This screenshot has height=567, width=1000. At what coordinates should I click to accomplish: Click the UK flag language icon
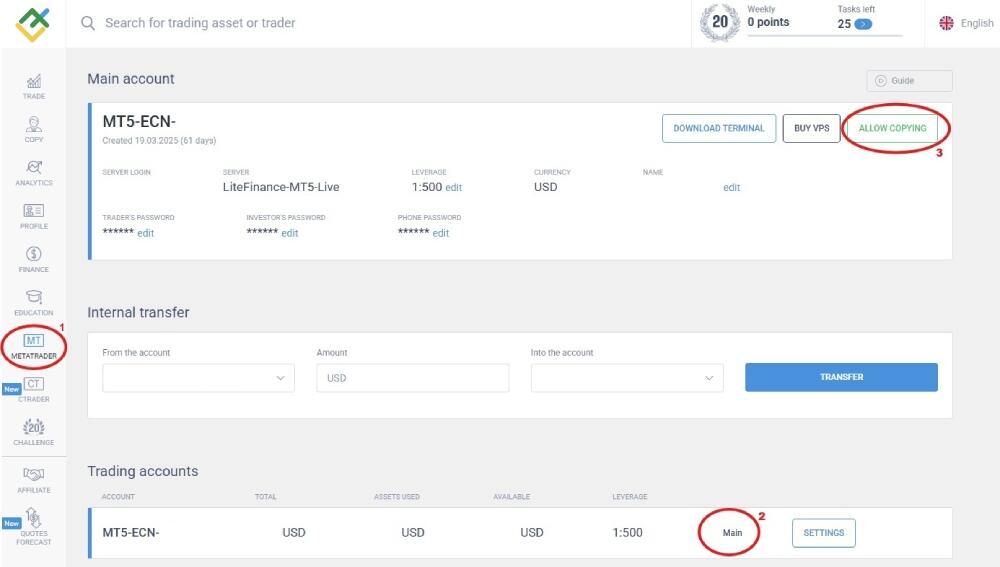point(946,23)
